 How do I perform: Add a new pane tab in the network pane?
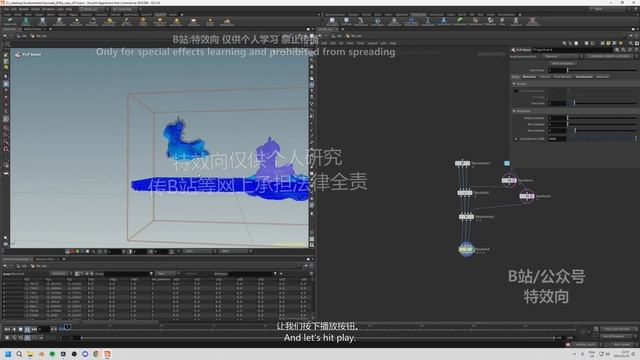tap(342, 29)
